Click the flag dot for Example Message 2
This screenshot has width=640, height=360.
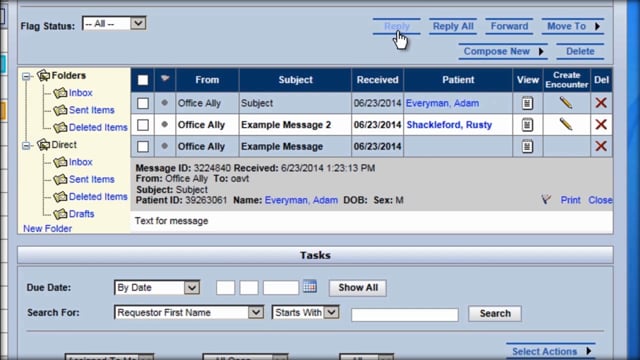164,124
